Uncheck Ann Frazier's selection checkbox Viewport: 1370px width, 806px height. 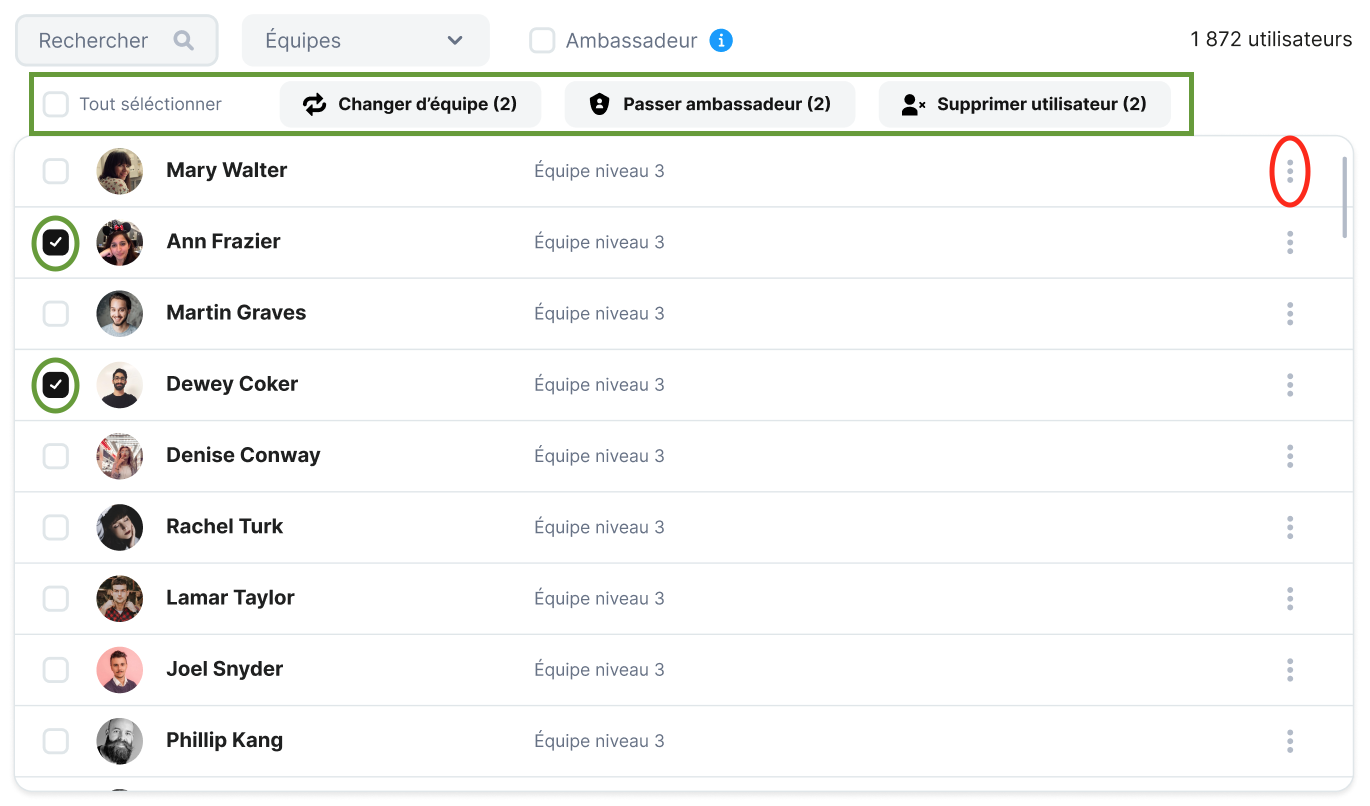tap(56, 242)
